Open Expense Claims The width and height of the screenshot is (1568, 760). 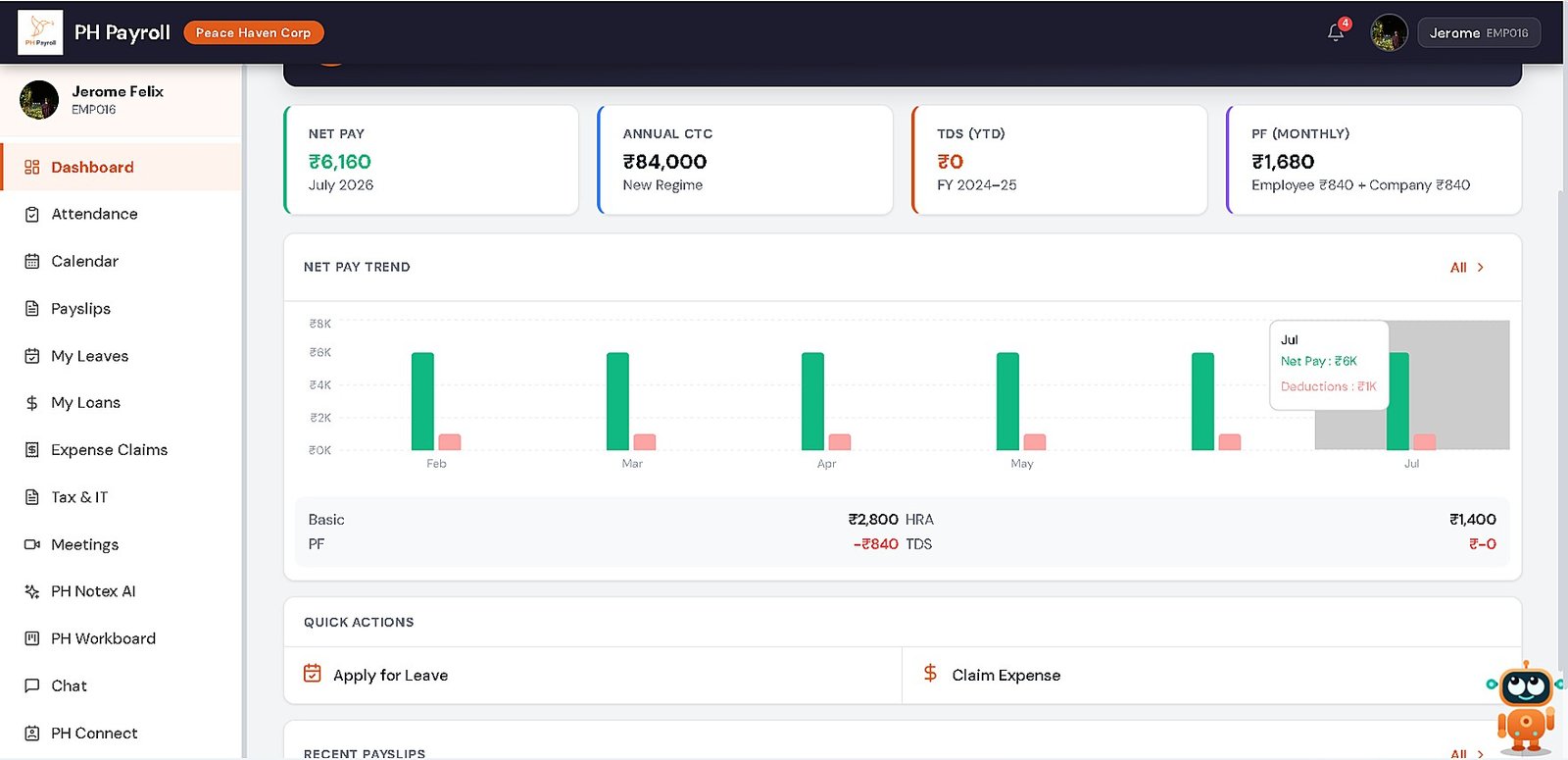pyautogui.click(x=121, y=449)
